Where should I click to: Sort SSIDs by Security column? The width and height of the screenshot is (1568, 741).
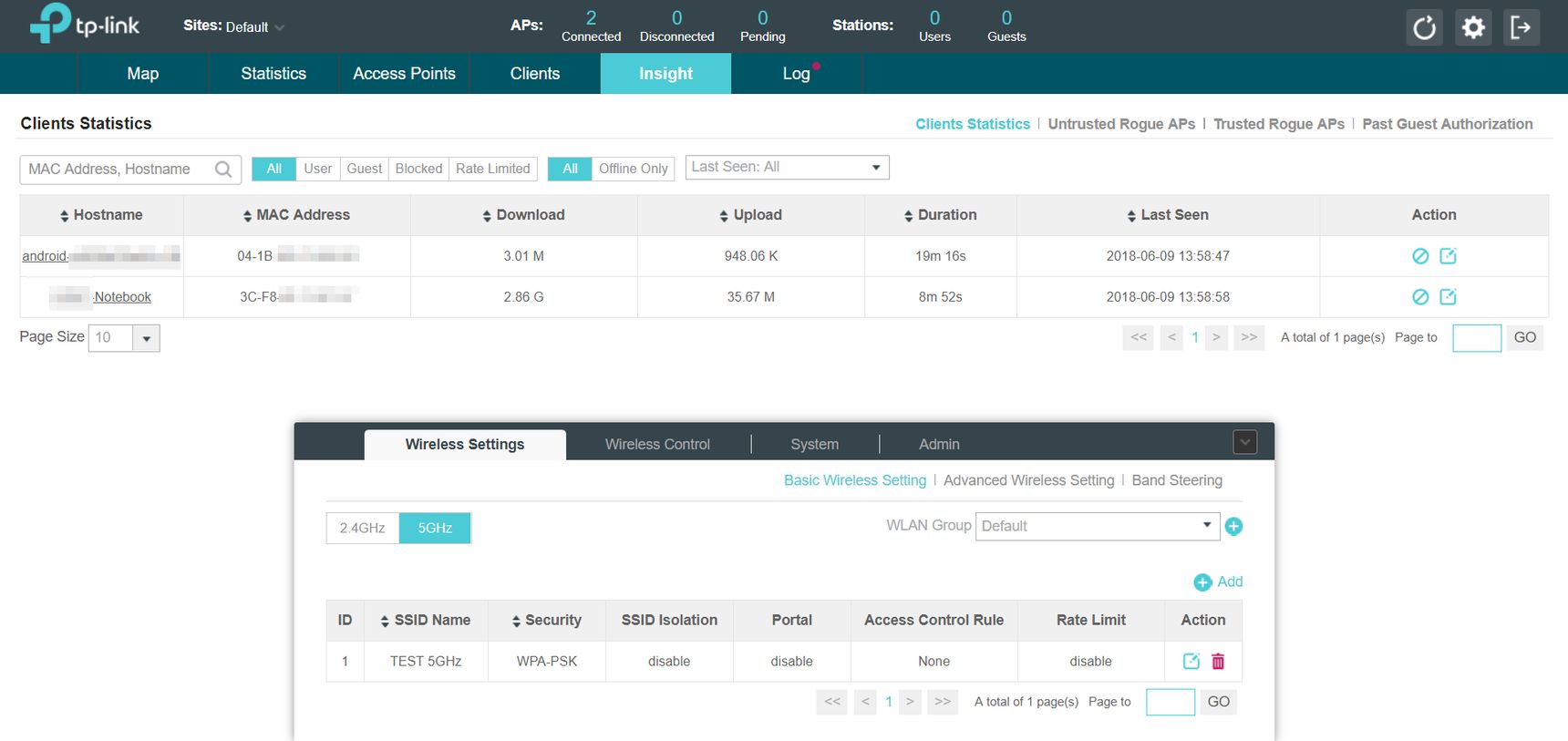coord(546,621)
